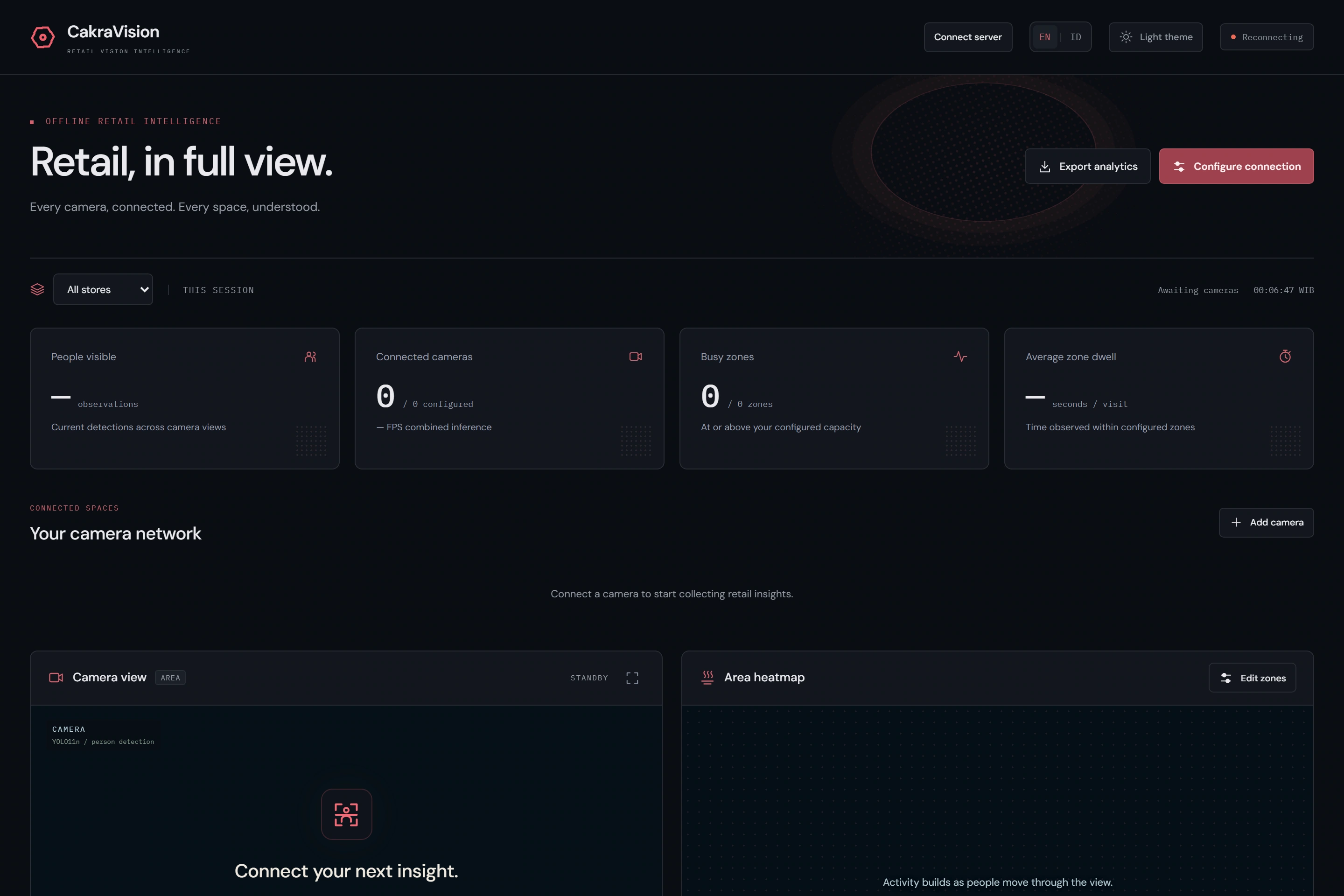Click Export analytics
The height and width of the screenshot is (896, 1344).
coord(1087,166)
